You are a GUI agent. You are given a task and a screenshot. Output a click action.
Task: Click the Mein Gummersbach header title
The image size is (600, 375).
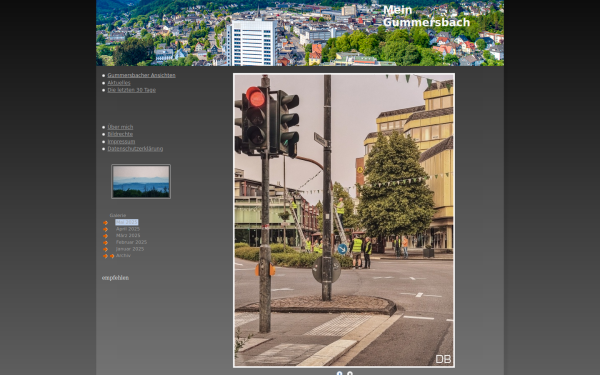click(x=426, y=16)
